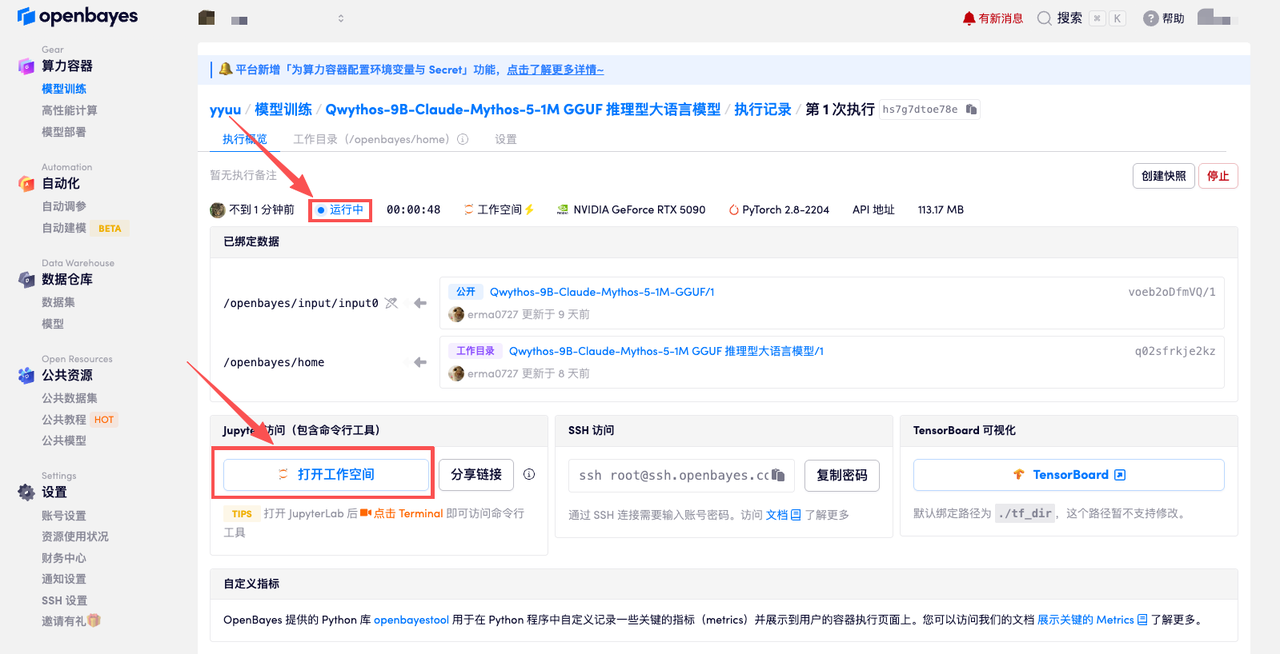Click erma0727 avatar in 9 天前 row
Viewport: 1280px width, 654px height.
point(456,314)
